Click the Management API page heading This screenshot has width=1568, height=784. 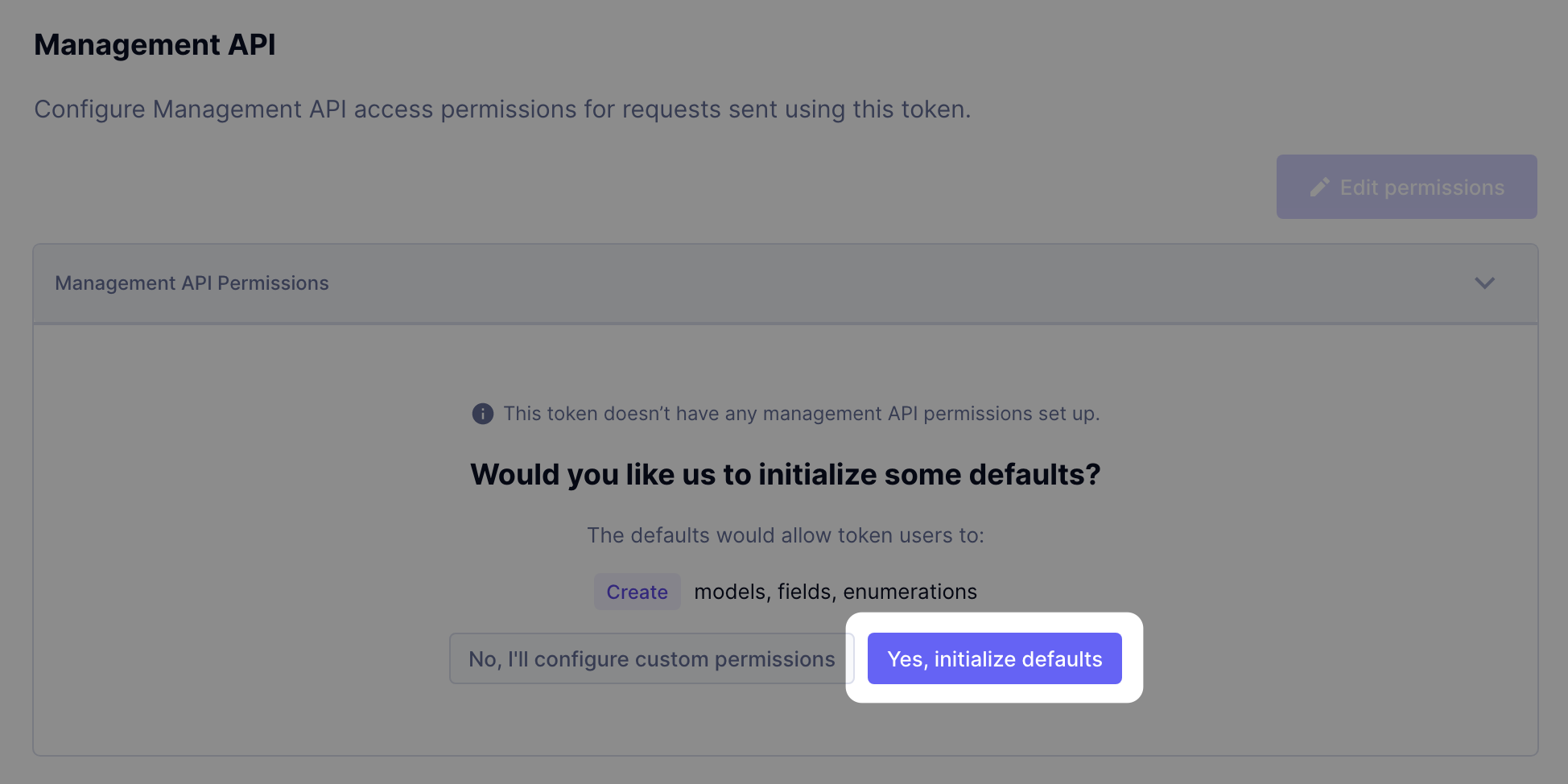click(155, 45)
